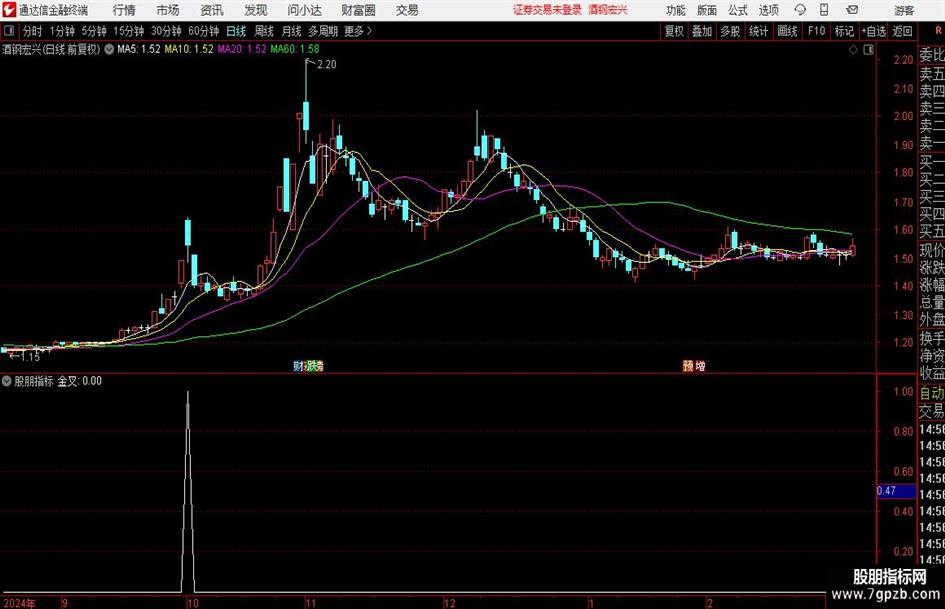Screen dimensions: 945x609
Task: Click the month 12 timeline marker
Action: click(x=450, y=603)
